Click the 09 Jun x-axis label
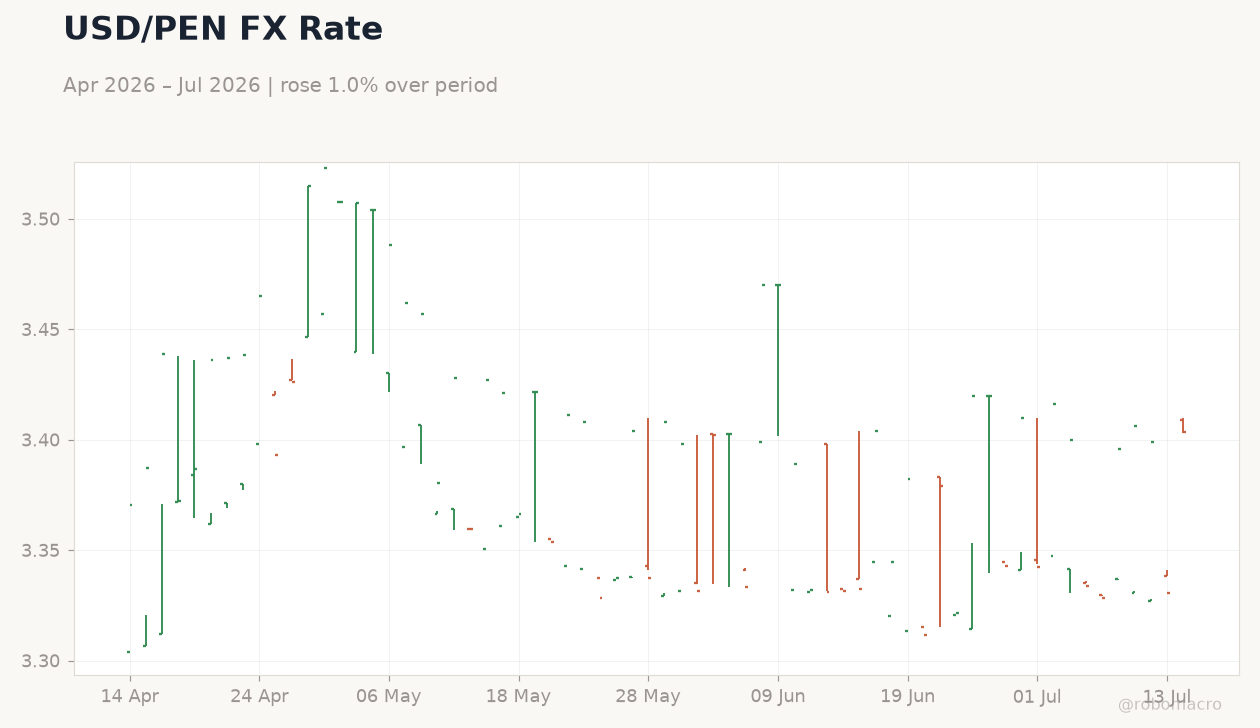The height and width of the screenshot is (728, 1260). pyautogui.click(x=778, y=696)
